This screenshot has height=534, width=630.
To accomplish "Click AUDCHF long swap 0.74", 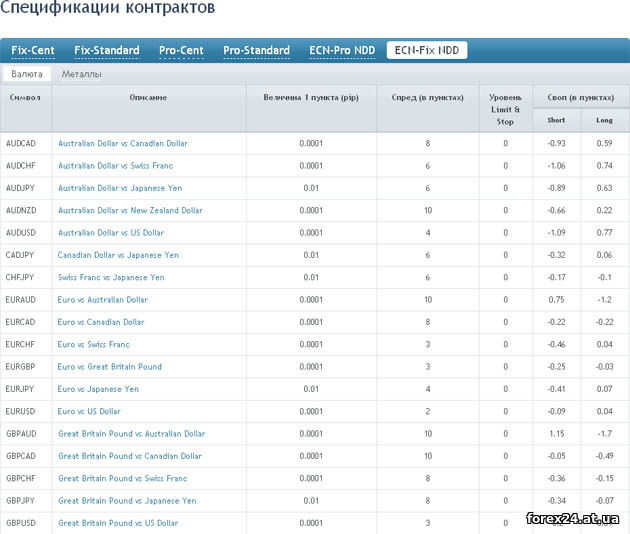I will 604,166.
